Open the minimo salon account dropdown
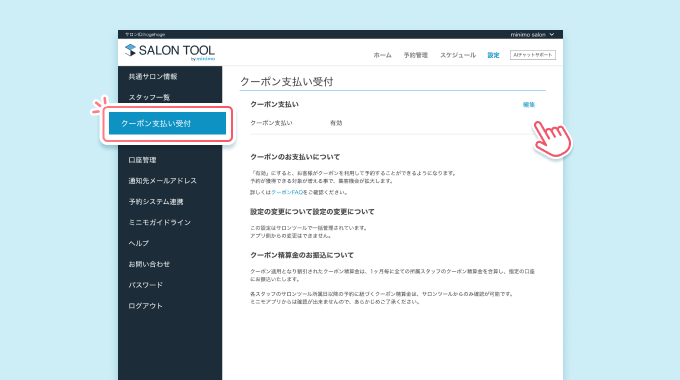 [x=532, y=34]
